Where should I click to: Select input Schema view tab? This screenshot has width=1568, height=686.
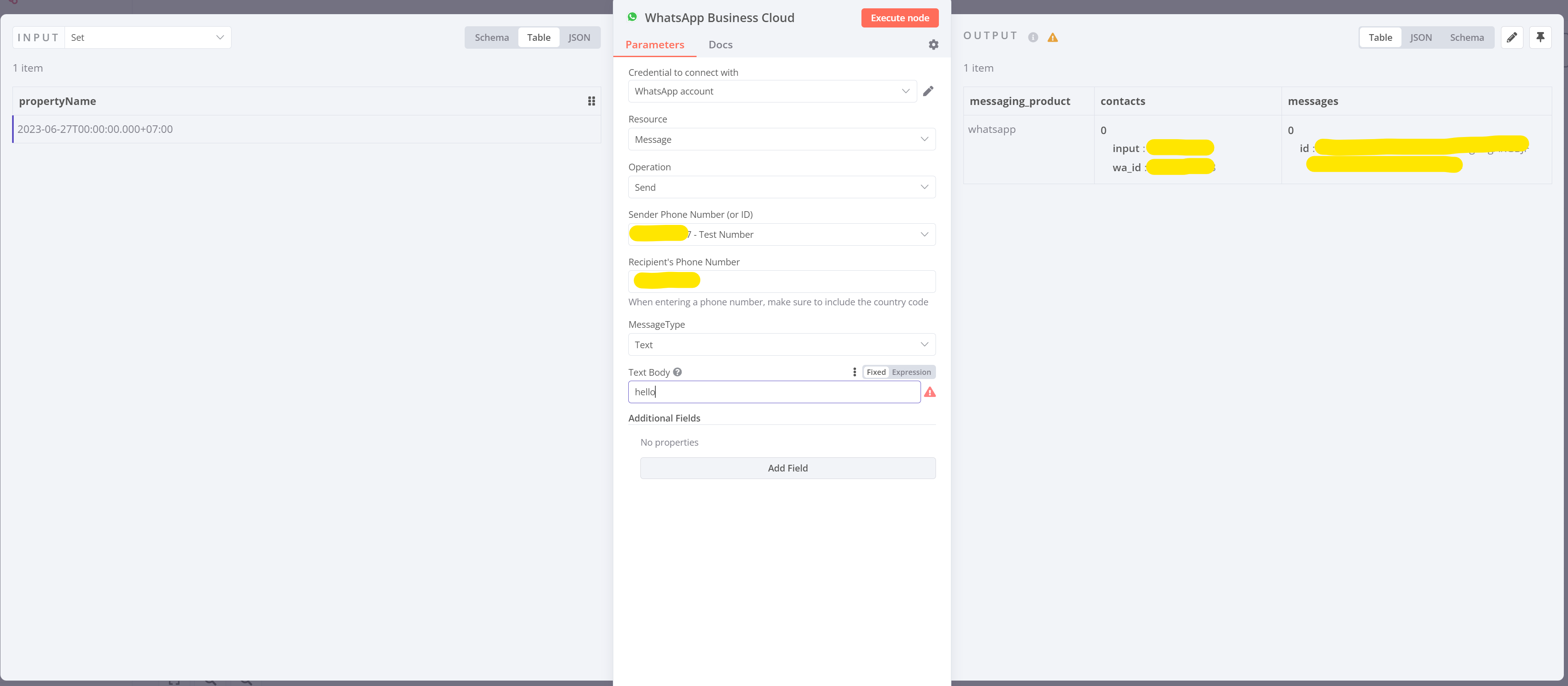click(x=491, y=37)
